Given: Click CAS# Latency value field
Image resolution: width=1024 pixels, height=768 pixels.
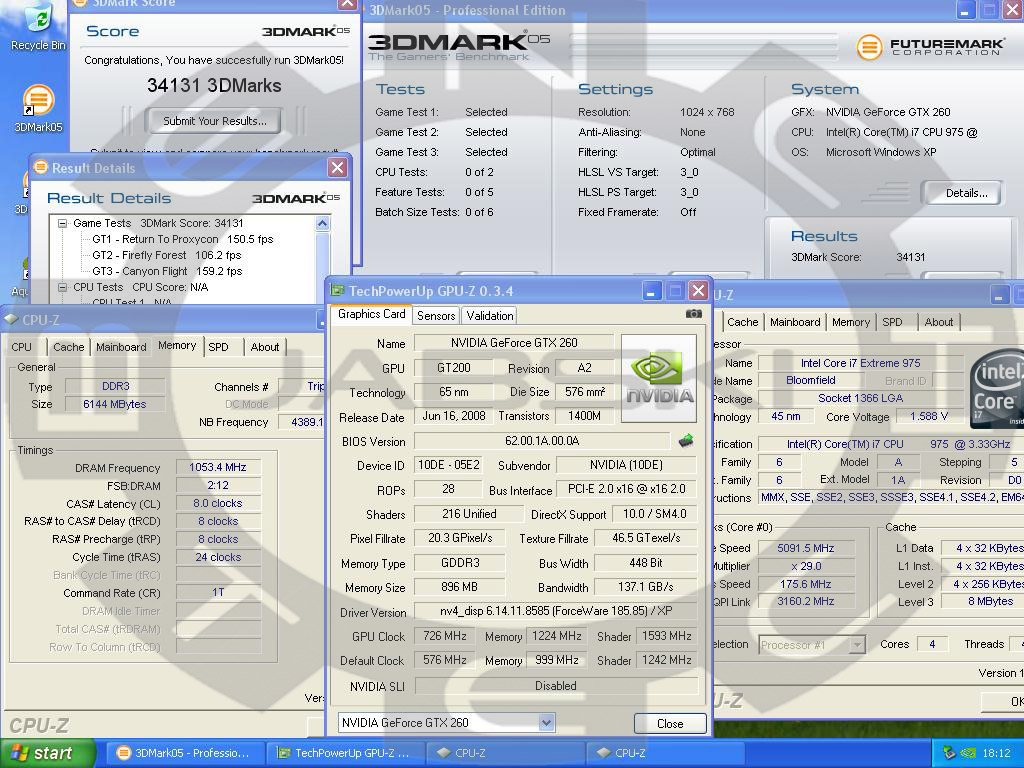Looking at the screenshot, I should [218, 504].
